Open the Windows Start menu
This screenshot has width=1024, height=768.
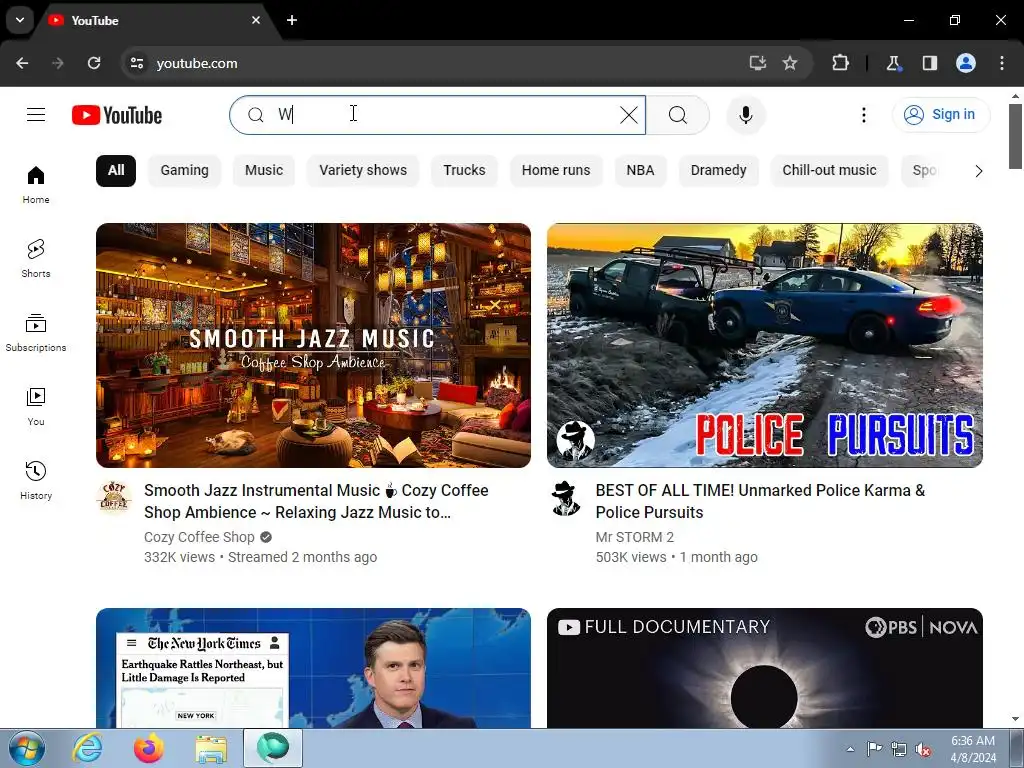tap(26, 749)
